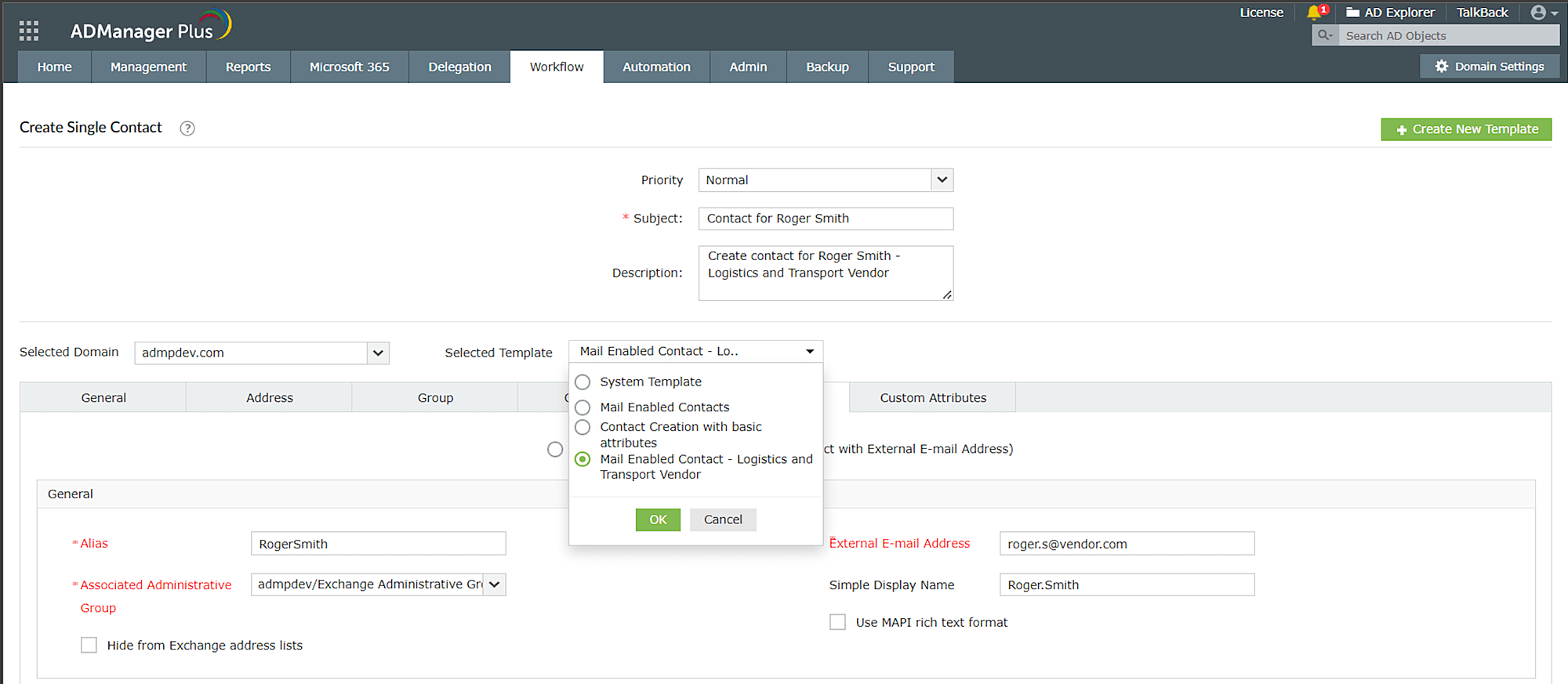Click the Description box resize handle

point(947,295)
